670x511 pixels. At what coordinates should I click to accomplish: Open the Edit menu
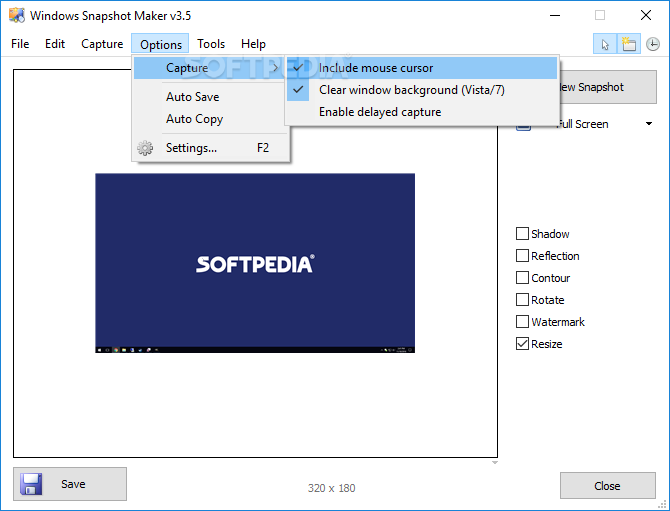coord(55,44)
